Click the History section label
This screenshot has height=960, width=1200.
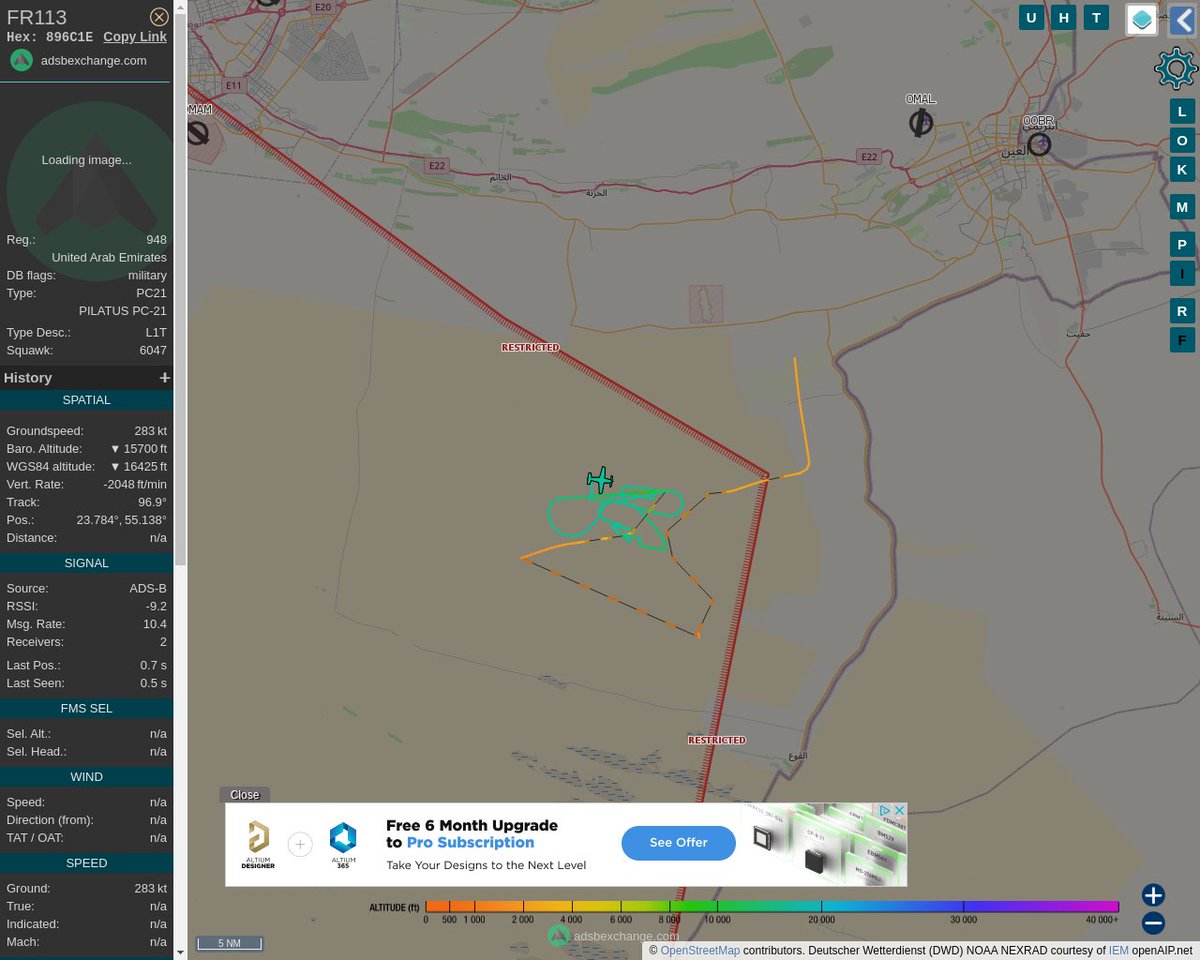(28, 378)
